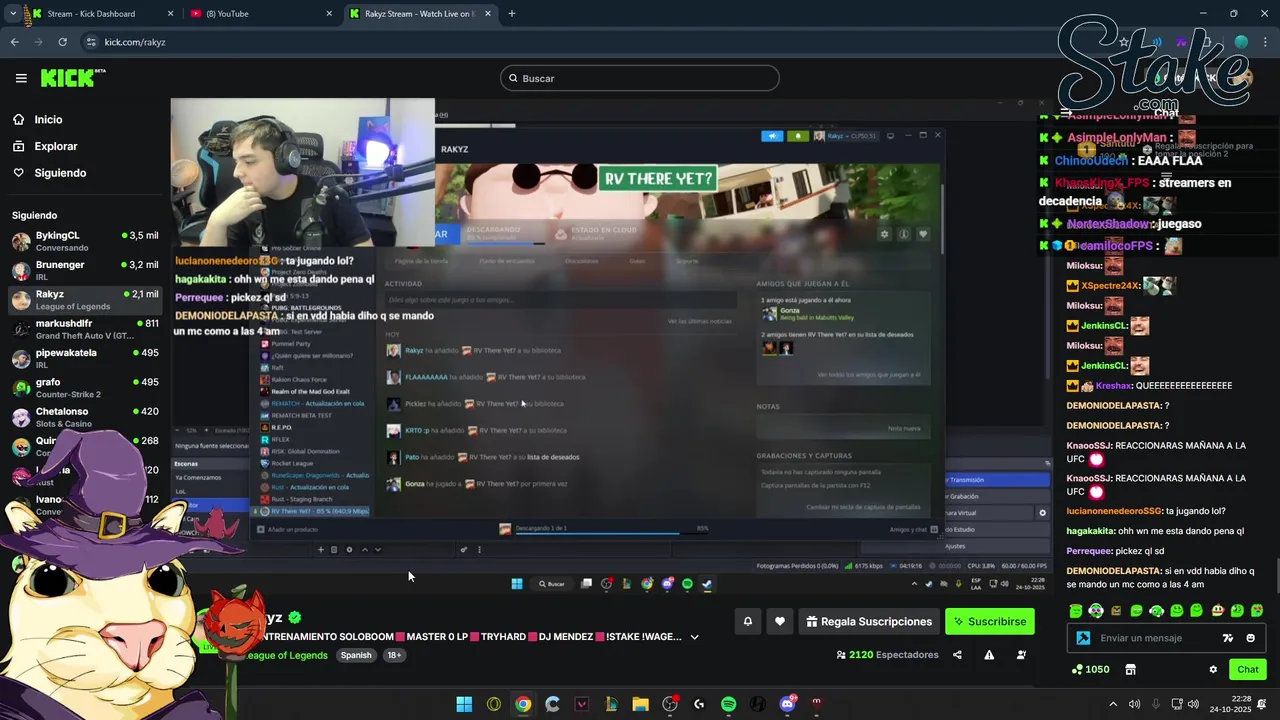Open the Kick hamburger sidebar menu
The width and height of the screenshot is (1280, 720).
click(21, 78)
